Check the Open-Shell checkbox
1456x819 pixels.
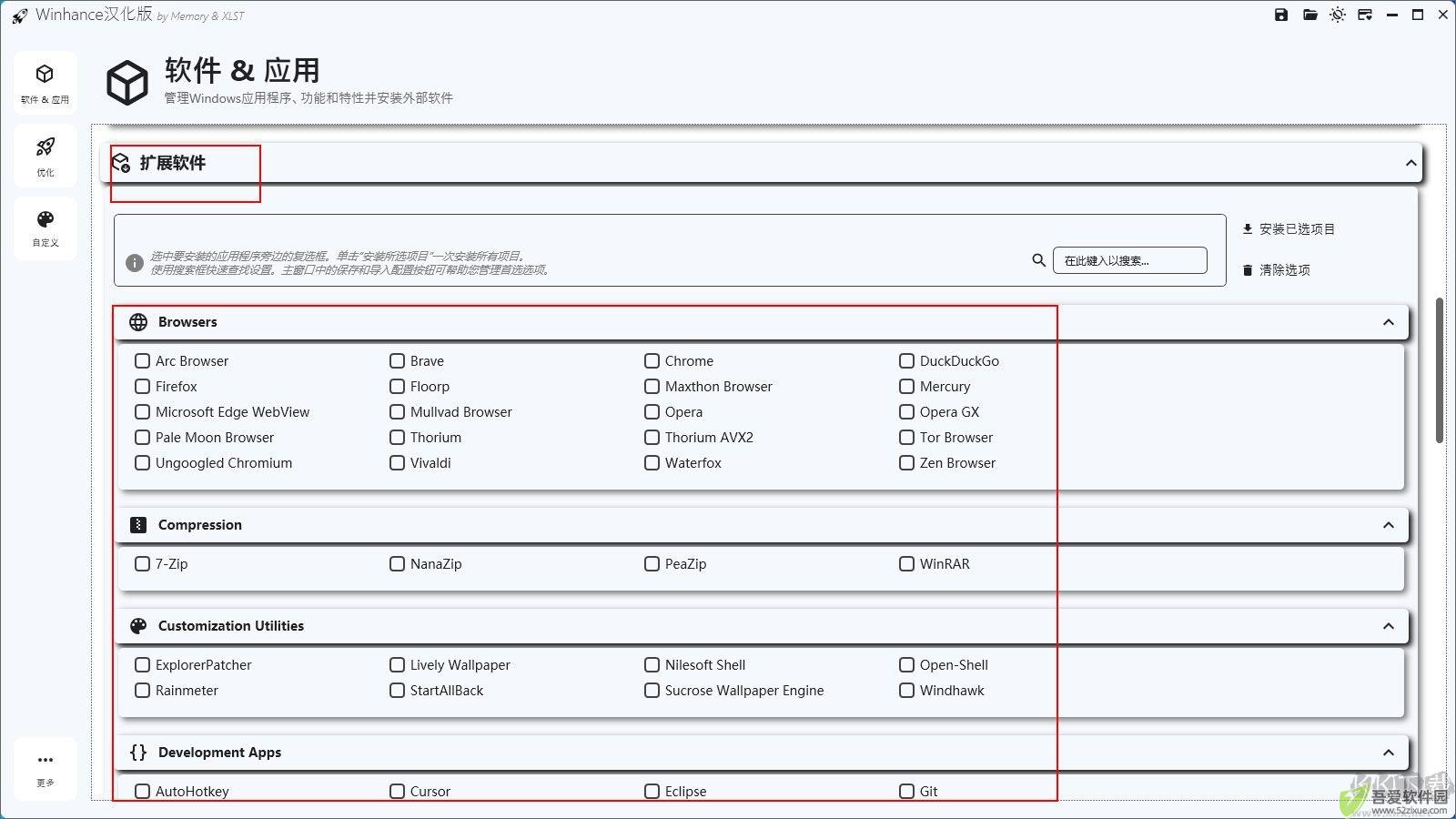(906, 665)
